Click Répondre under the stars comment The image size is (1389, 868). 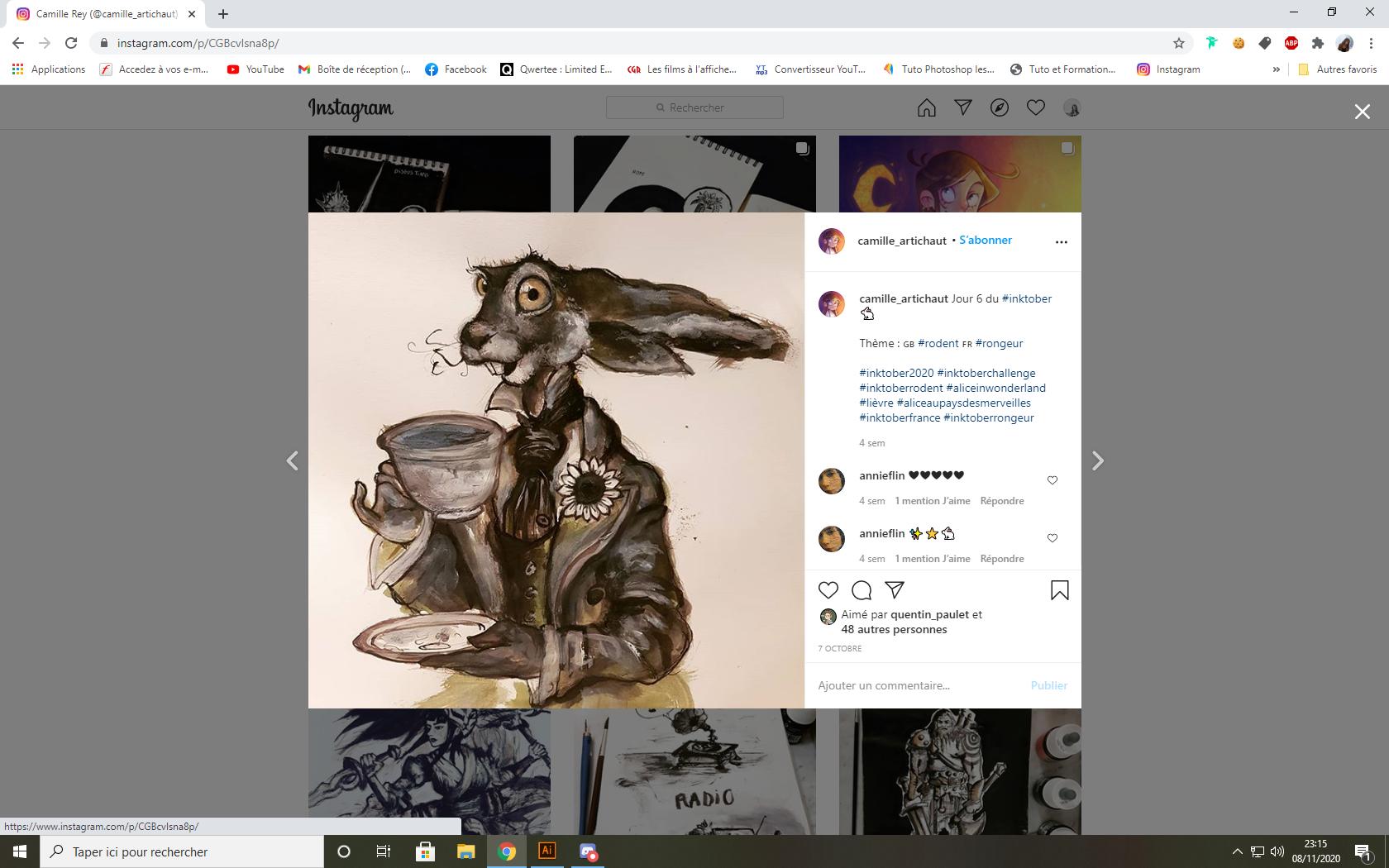(1002, 559)
